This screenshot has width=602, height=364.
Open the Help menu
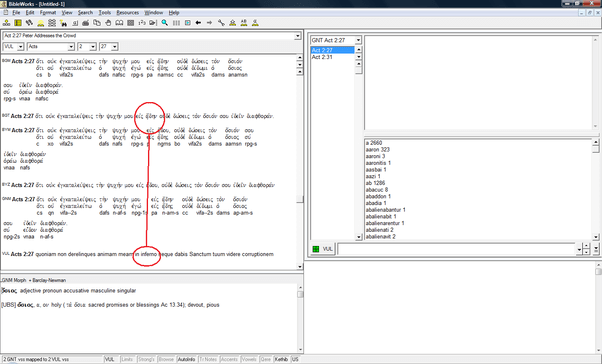174,13
